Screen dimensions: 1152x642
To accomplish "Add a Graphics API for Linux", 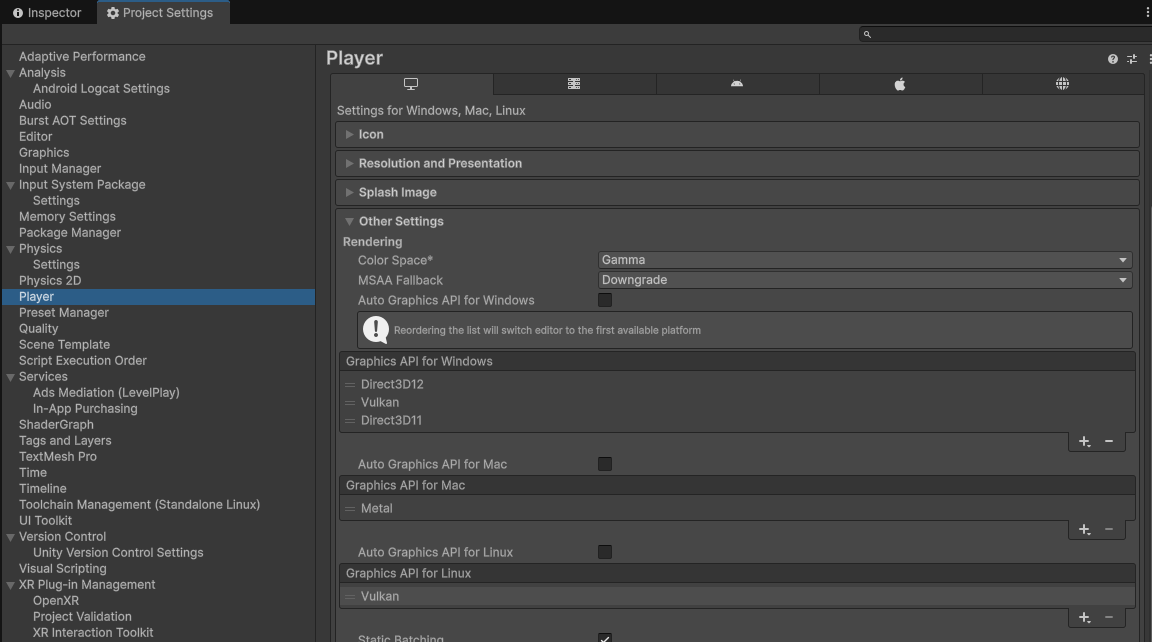I will pyautogui.click(x=1084, y=618).
